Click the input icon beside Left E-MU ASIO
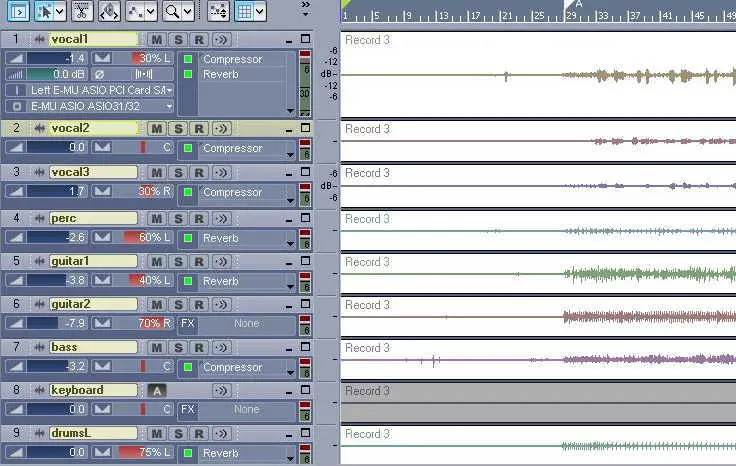 pyautogui.click(x=17, y=90)
